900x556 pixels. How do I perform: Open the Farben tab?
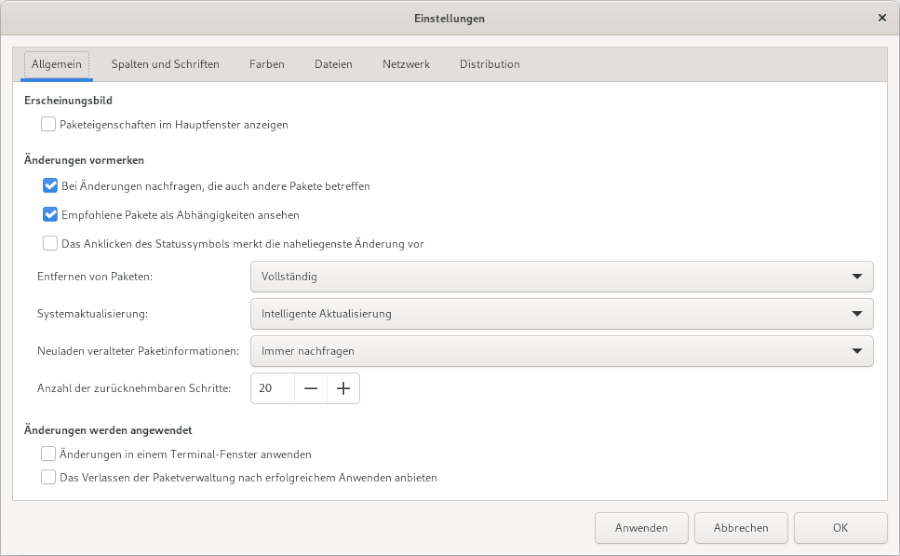click(x=267, y=64)
